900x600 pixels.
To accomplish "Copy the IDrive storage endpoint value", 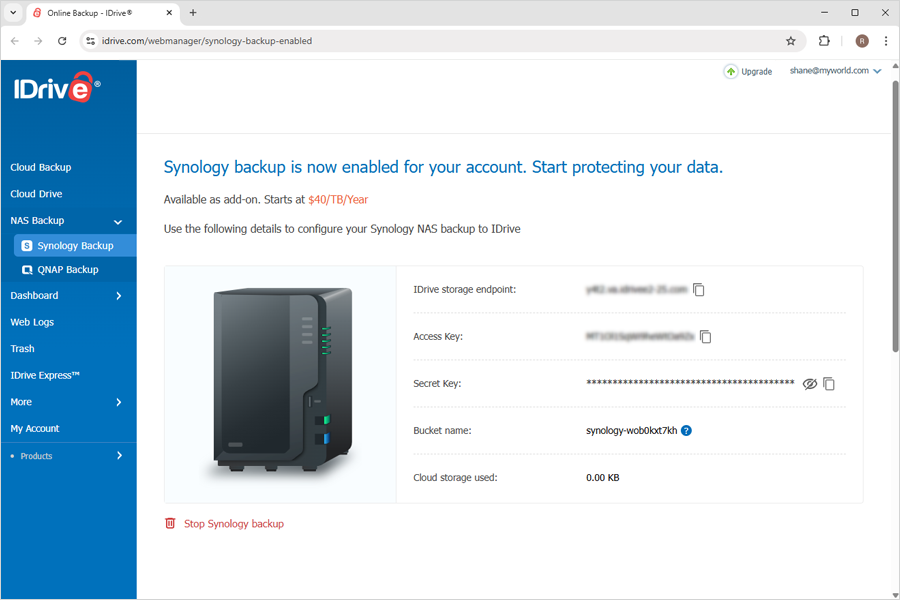I will coord(699,289).
